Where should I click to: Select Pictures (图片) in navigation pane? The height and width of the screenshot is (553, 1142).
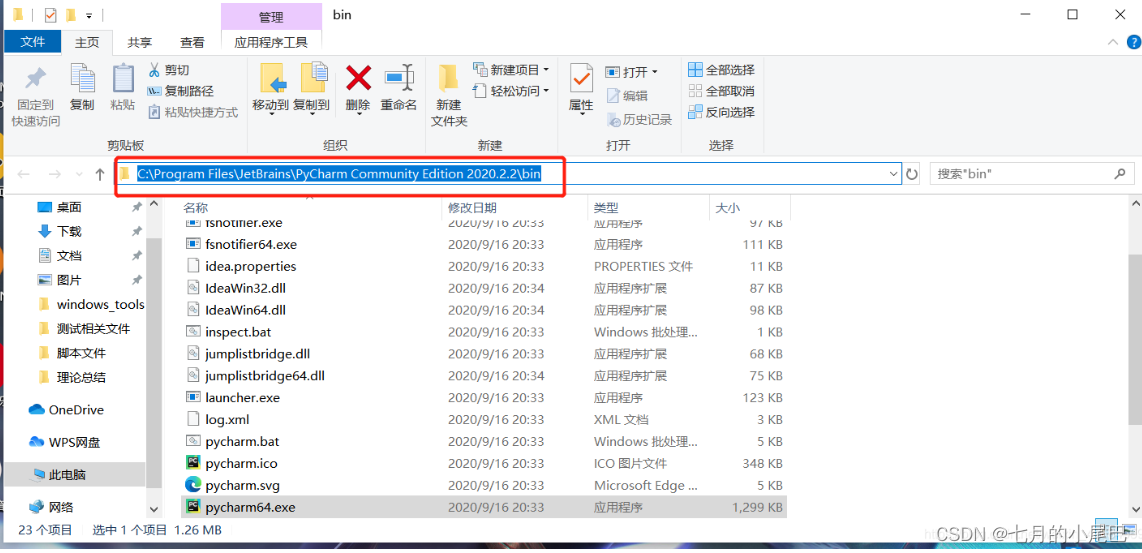(69, 280)
